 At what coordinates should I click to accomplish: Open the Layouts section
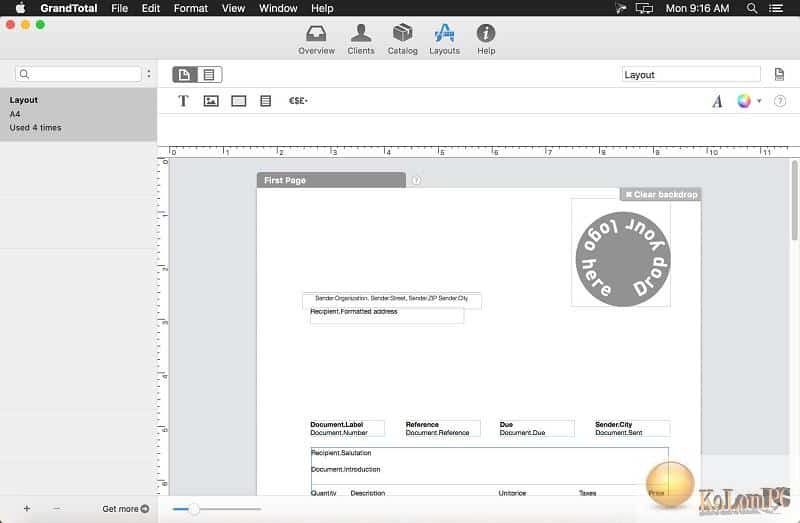tap(444, 40)
